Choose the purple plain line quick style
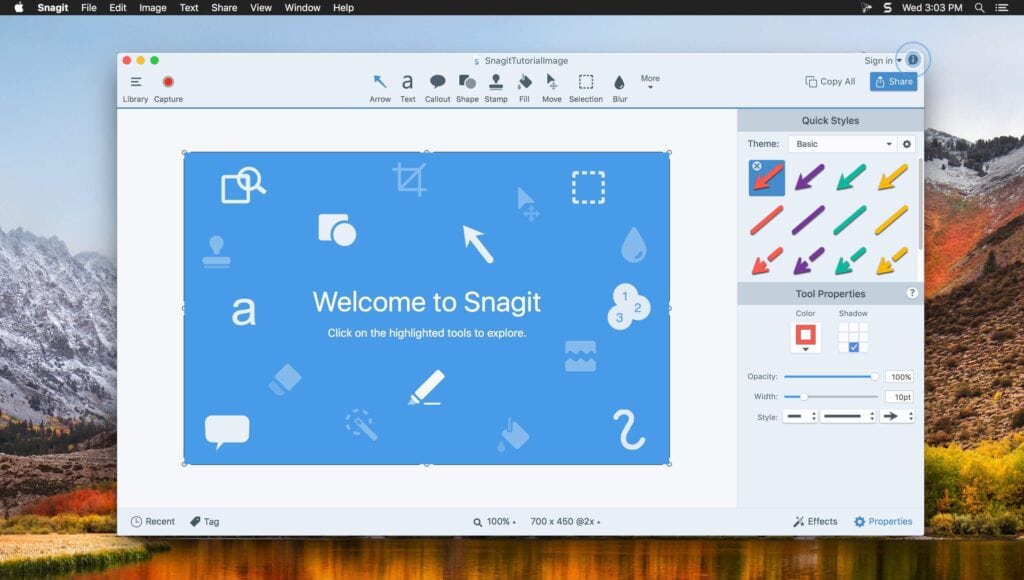The width and height of the screenshot is (1024, 580). [x=808, y=220]
